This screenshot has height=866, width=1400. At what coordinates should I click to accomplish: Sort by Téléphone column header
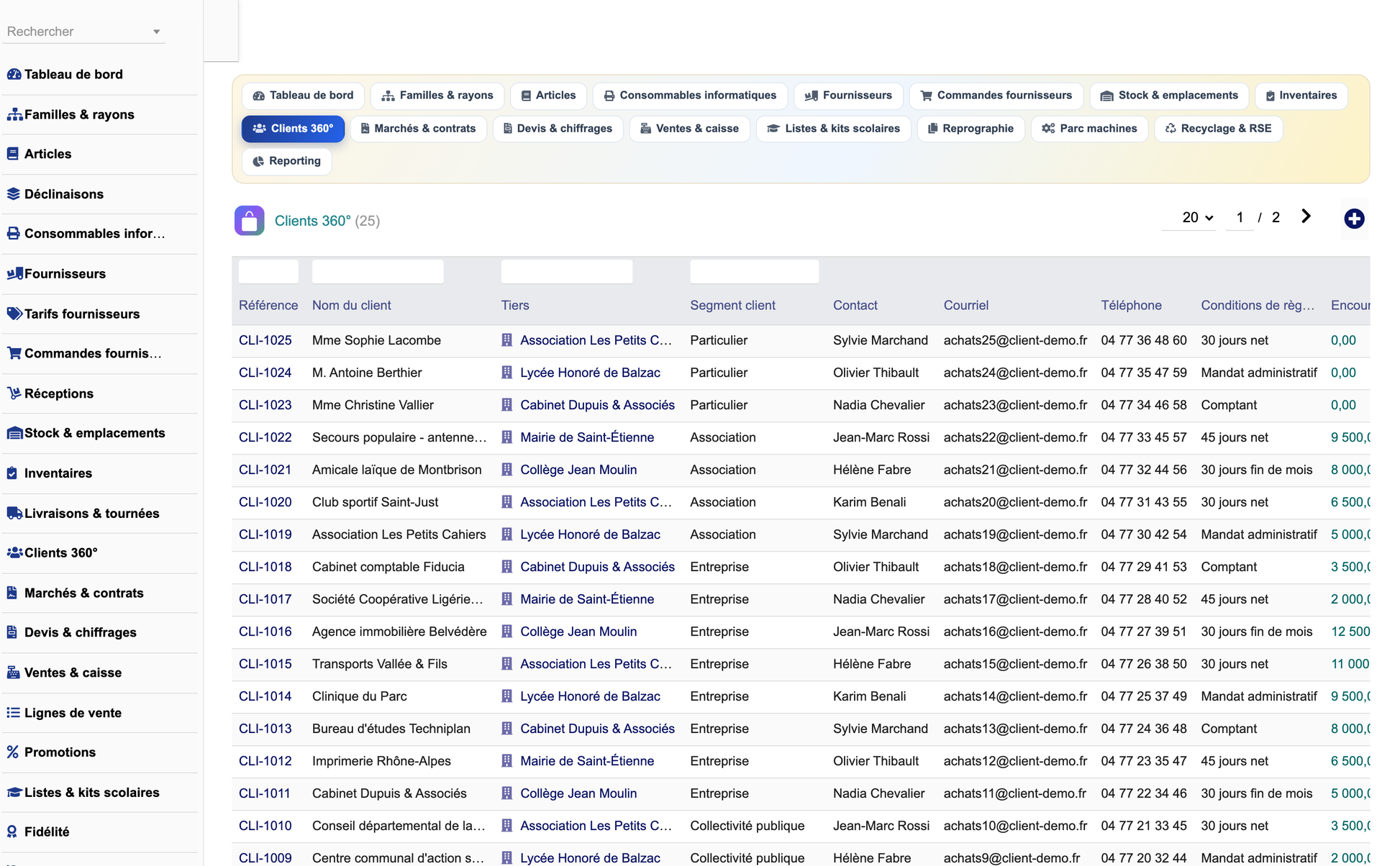[x=1131, y=305]
